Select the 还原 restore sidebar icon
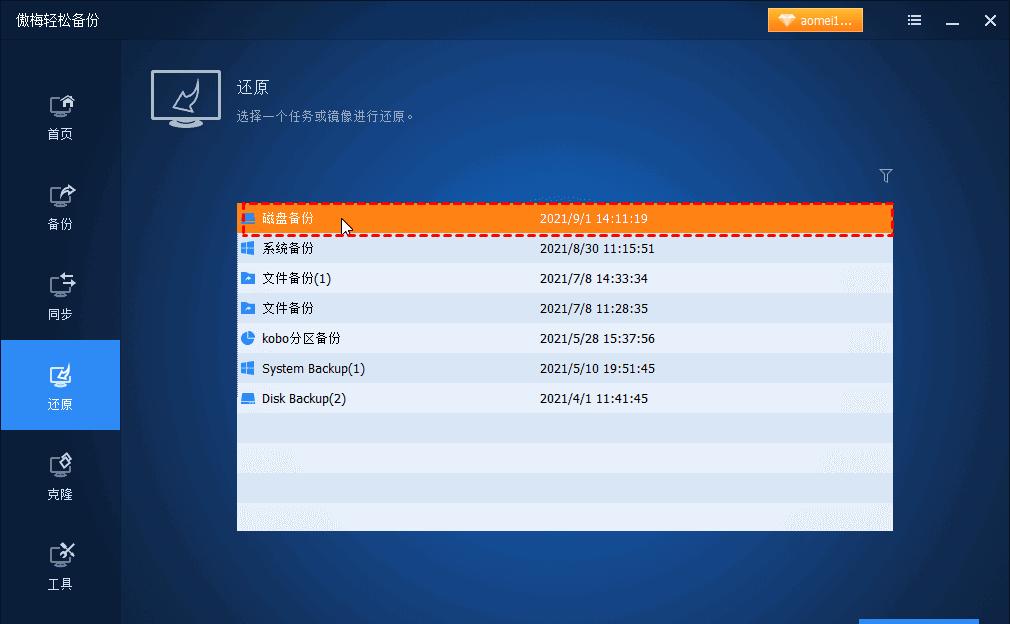 coord(61,376)
